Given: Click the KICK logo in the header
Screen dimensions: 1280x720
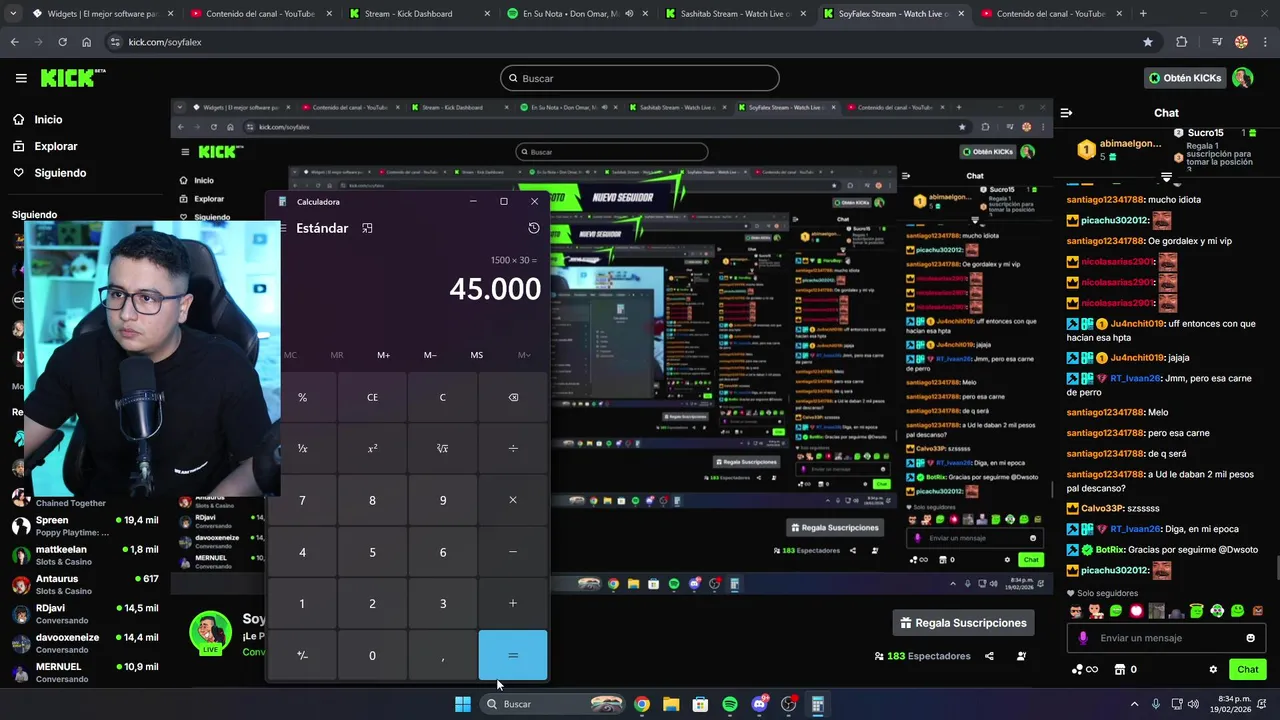Looking at the screenshot, I should pos(72,78).
